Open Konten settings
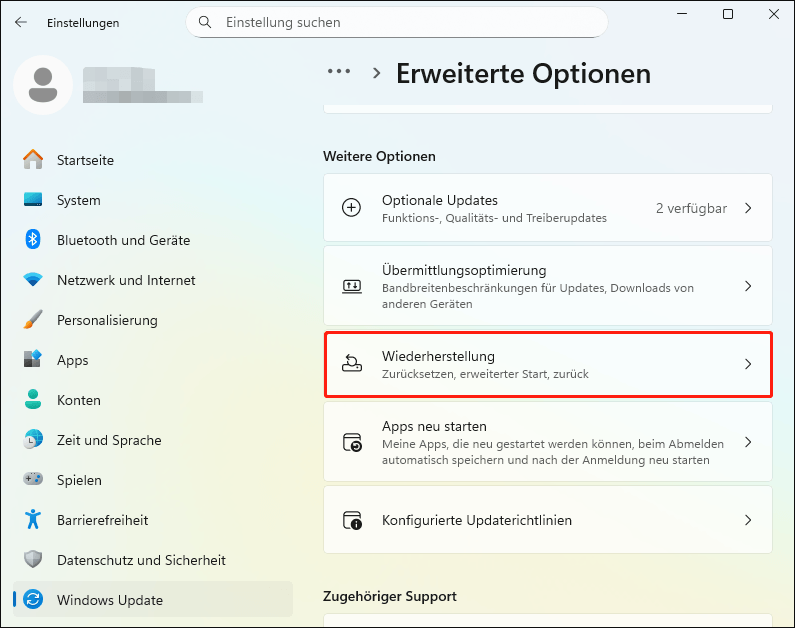Viewport: 795px width, 628px height. (153, 400)
